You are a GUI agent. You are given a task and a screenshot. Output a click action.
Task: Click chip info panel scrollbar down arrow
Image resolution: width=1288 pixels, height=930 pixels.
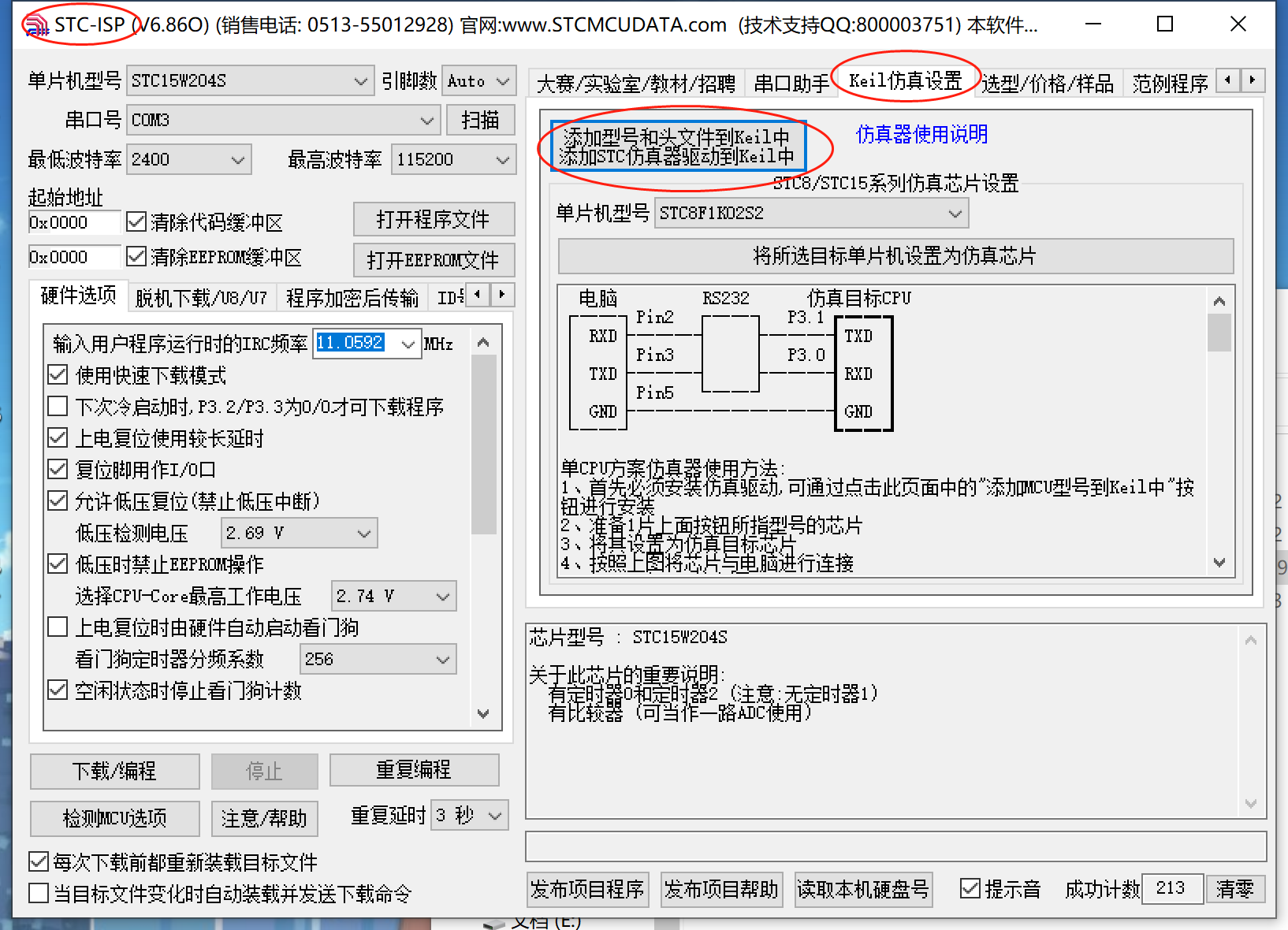(x=1251, y=803)
